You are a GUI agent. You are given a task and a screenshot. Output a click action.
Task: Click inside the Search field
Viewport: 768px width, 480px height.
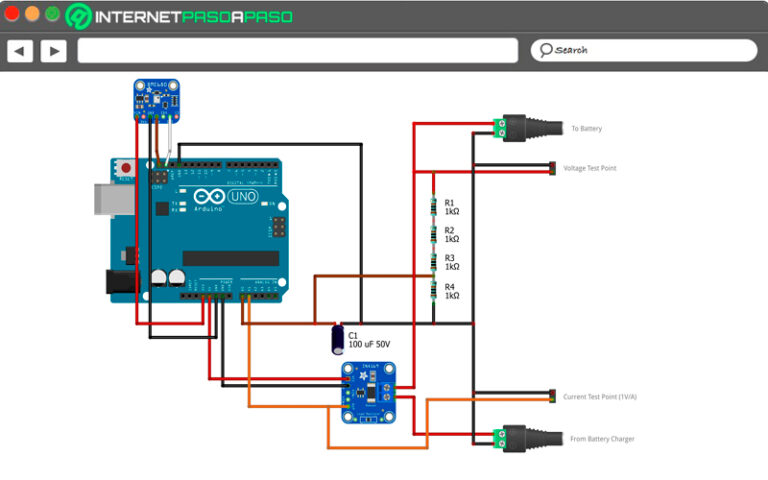point(650,50)
